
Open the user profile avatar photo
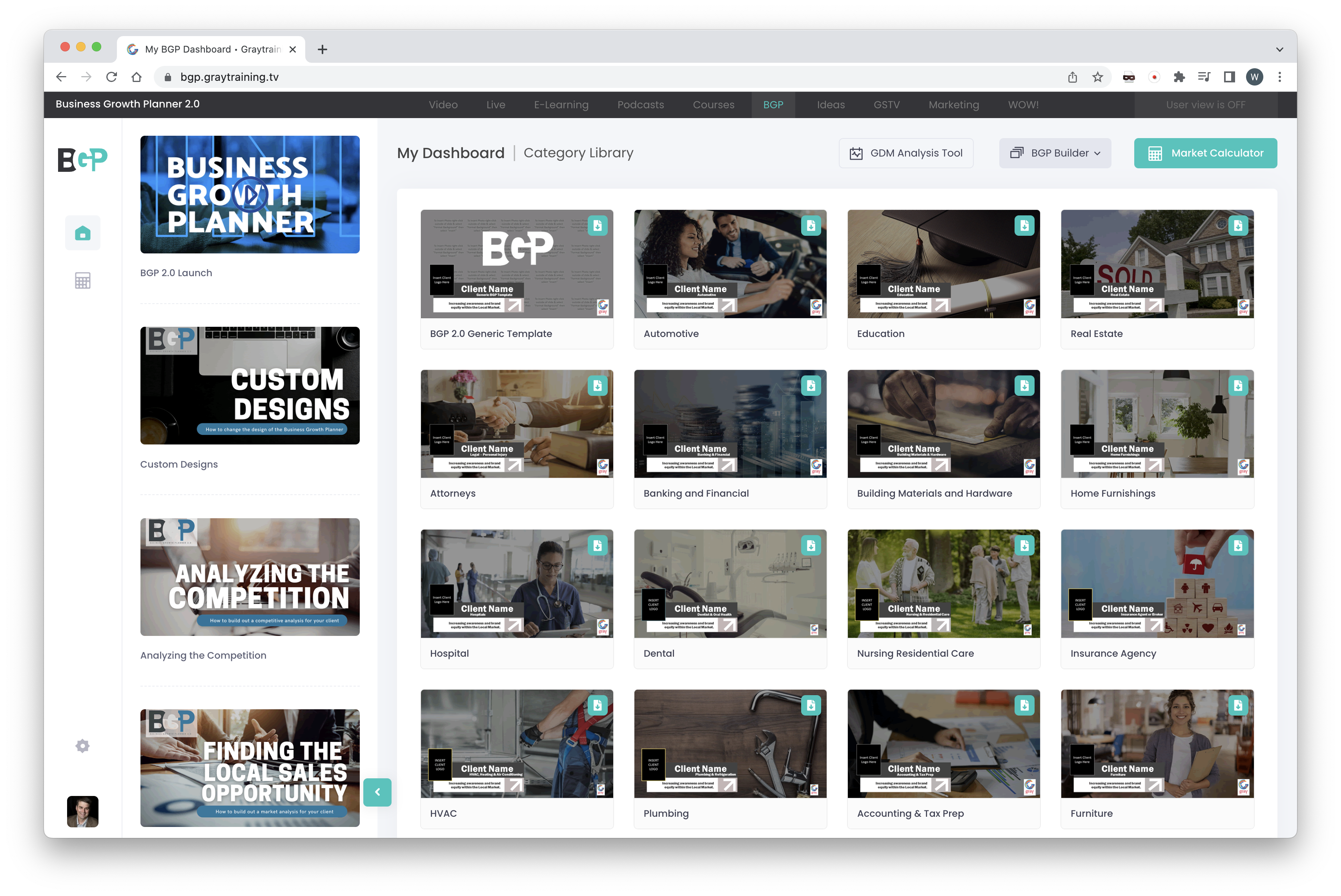coord(82,811)
